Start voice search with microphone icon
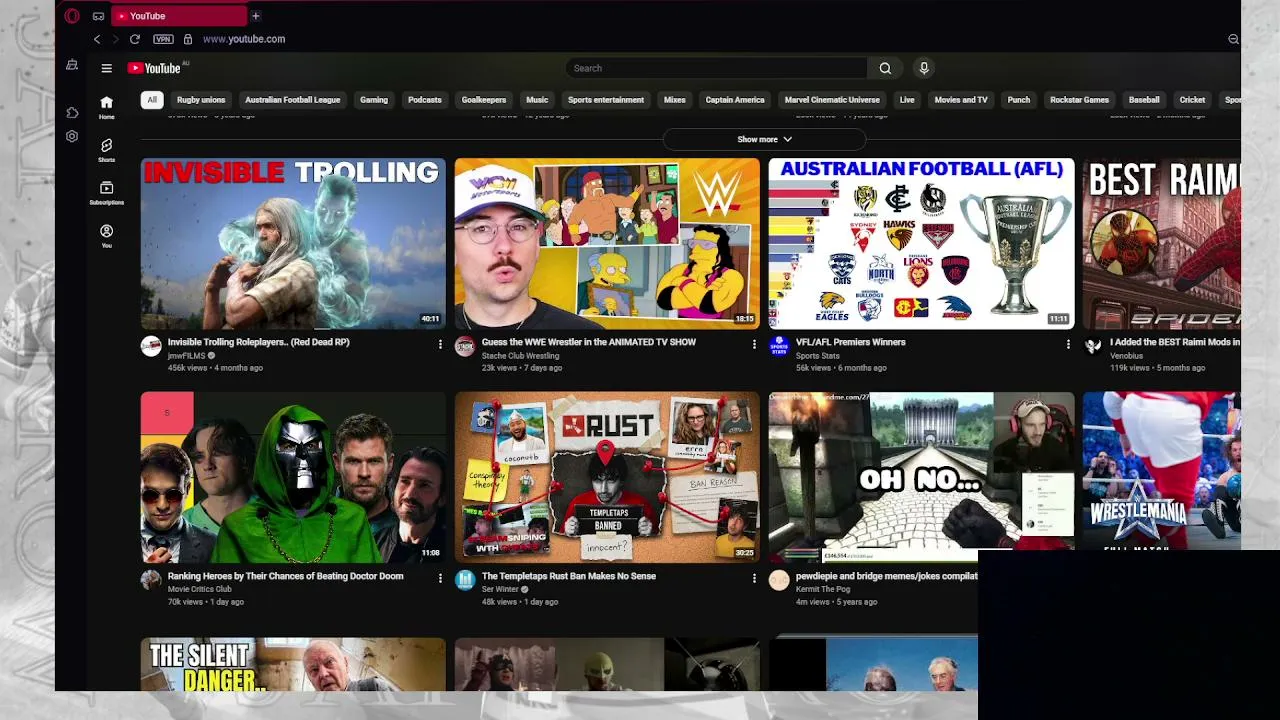 (924, 68)
